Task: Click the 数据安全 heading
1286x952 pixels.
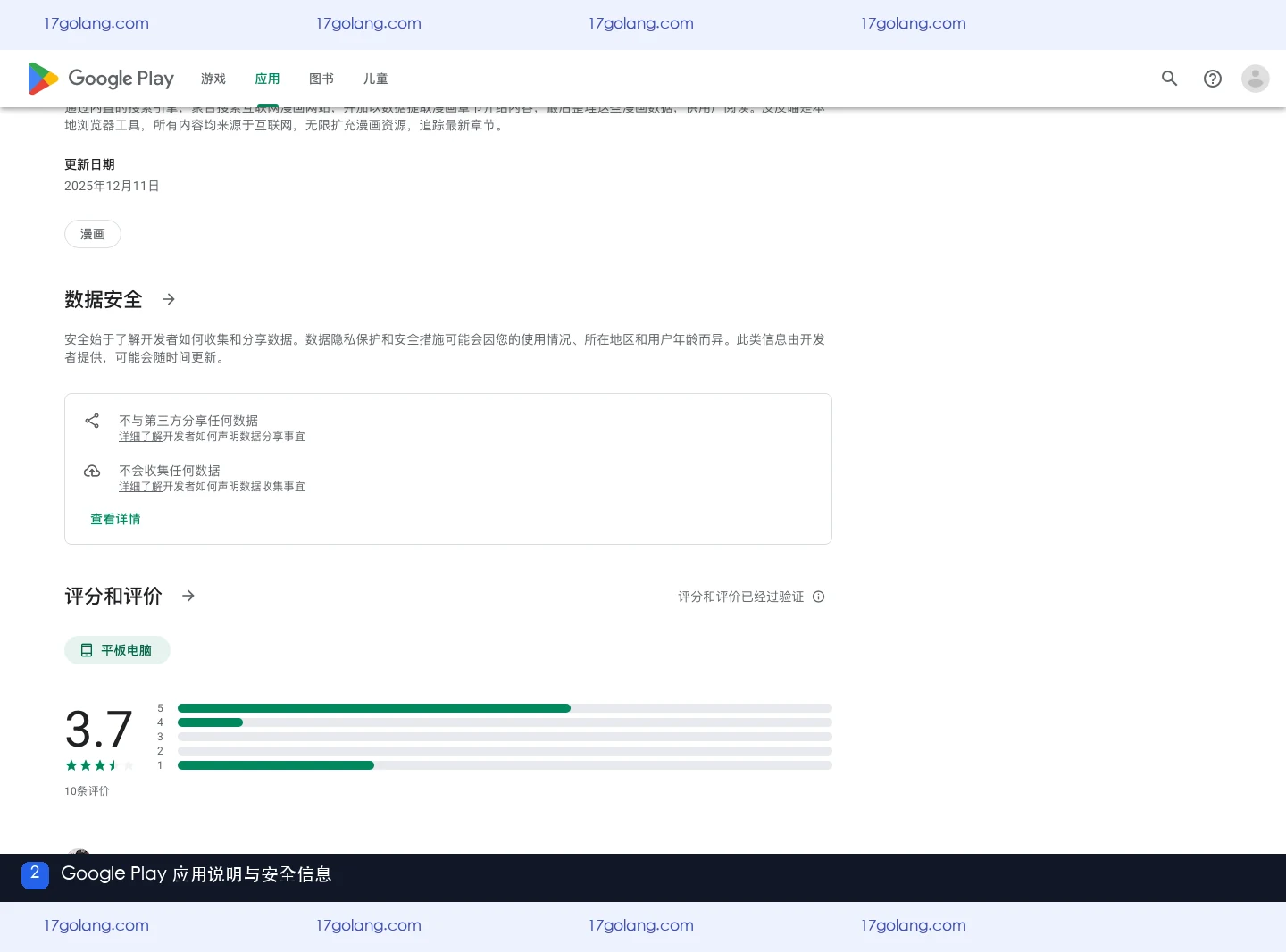Action: pos(104,299)
